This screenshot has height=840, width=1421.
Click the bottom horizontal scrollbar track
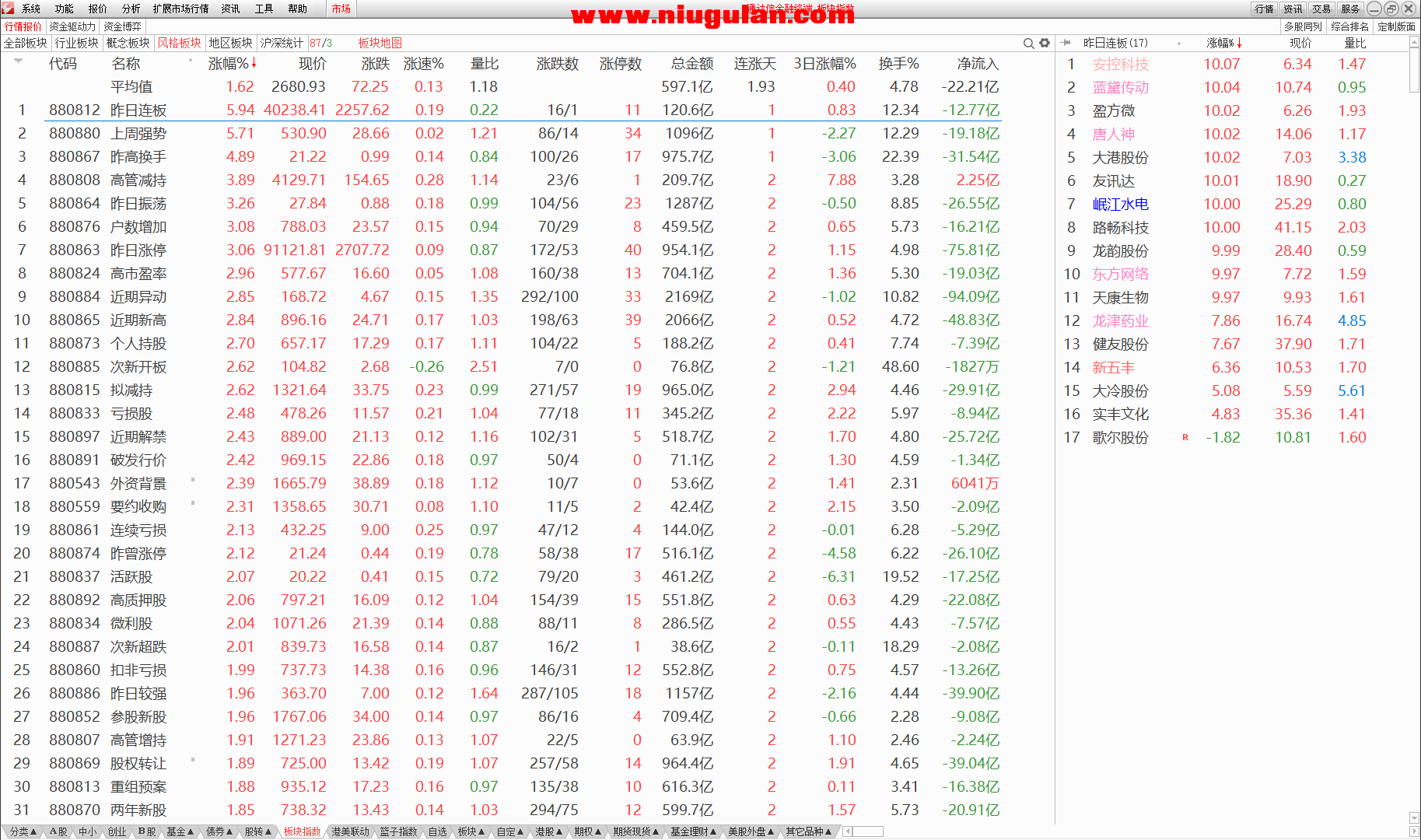[868, 831]
